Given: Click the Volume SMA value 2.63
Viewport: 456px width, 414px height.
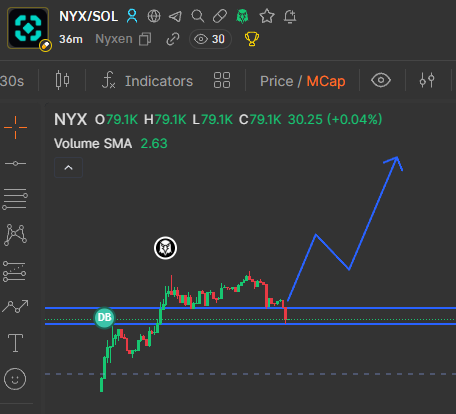Looking at the screenshot, I should pos(154,144).
